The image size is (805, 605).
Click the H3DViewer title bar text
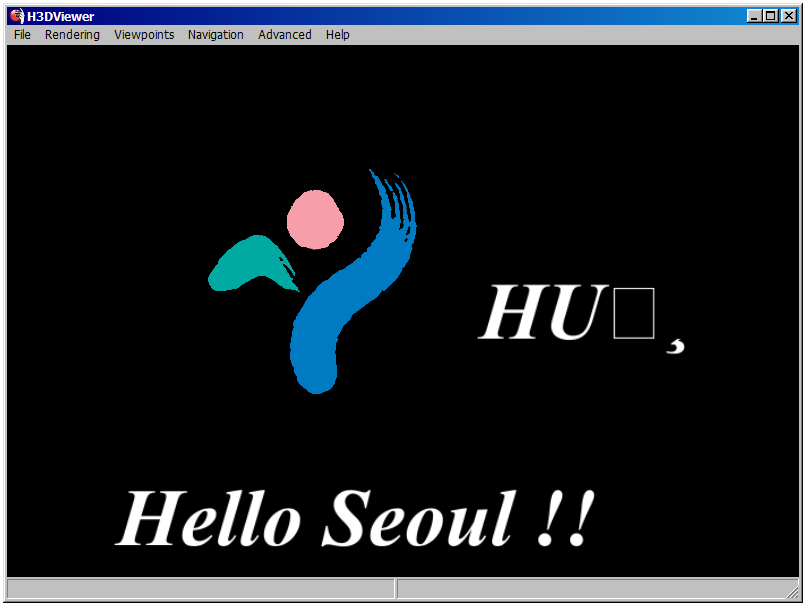tap(61, 16)
